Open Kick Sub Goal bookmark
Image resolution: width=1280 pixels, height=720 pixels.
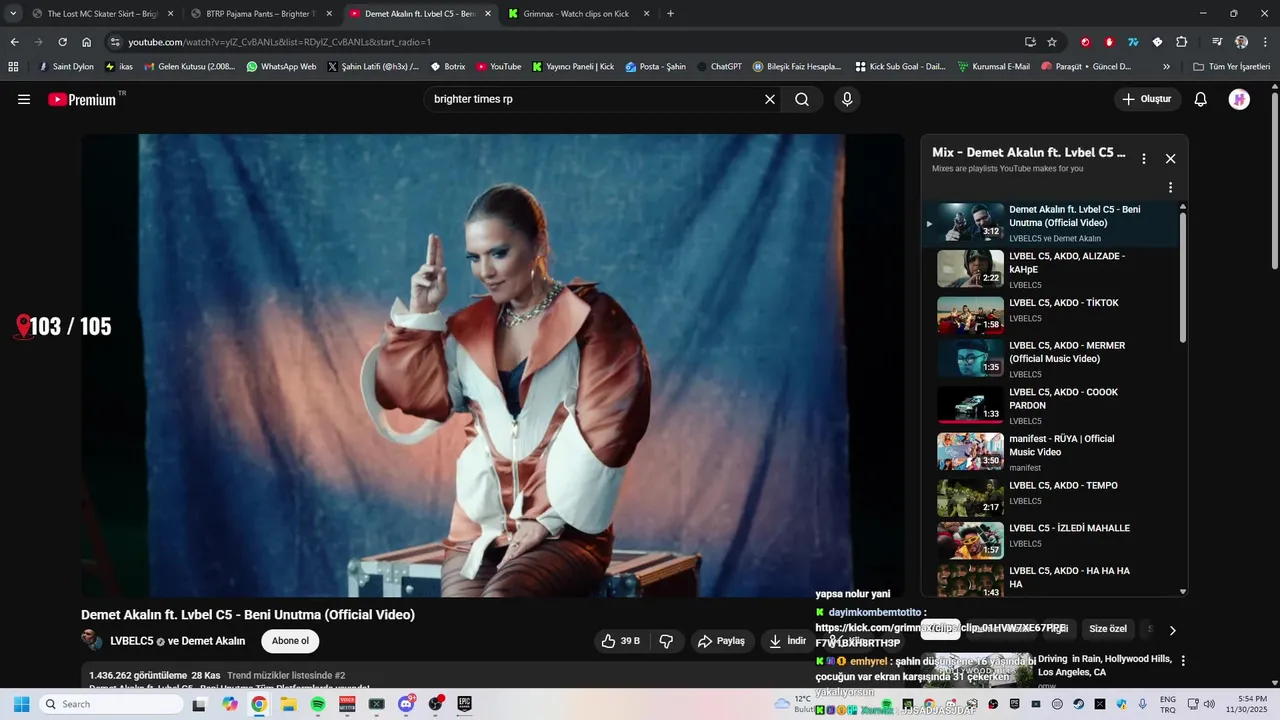coord(900,66)
